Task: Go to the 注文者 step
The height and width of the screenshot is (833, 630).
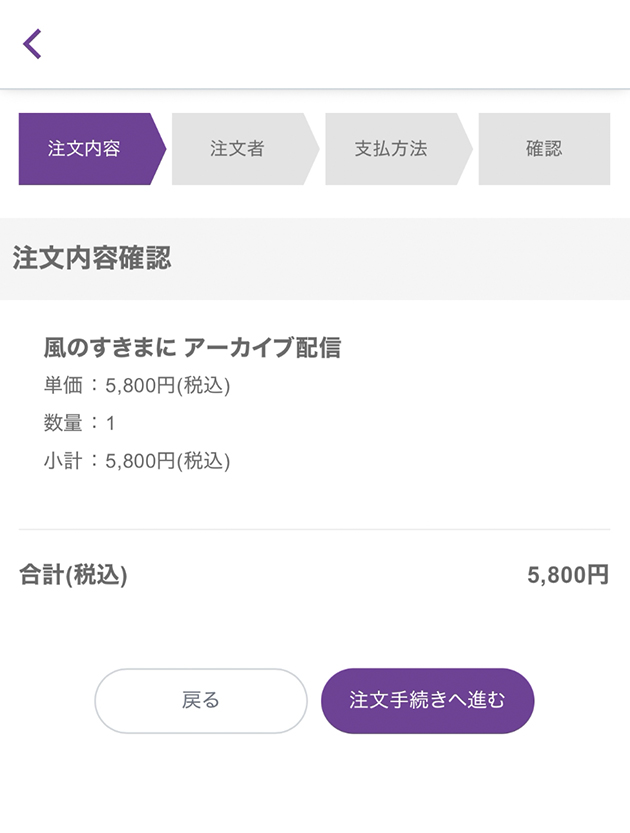Action: tap(238, 149)
